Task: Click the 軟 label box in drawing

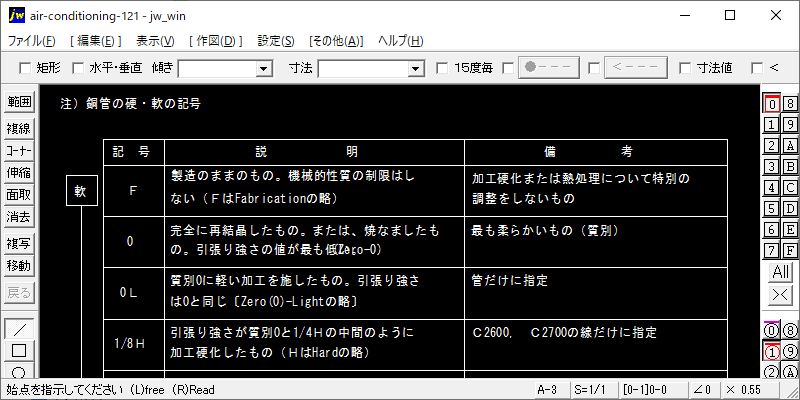Action: tap(82, 191)
